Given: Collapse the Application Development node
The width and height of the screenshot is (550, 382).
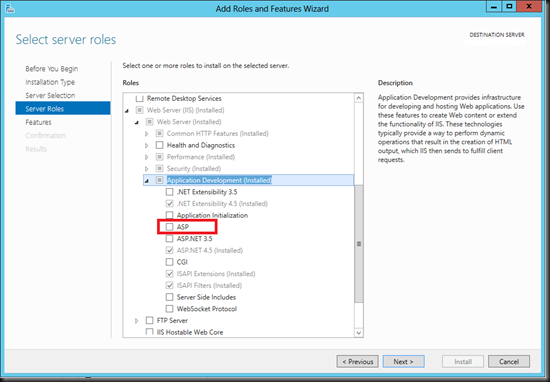Looking at the screenshot, I should point(147,181).
